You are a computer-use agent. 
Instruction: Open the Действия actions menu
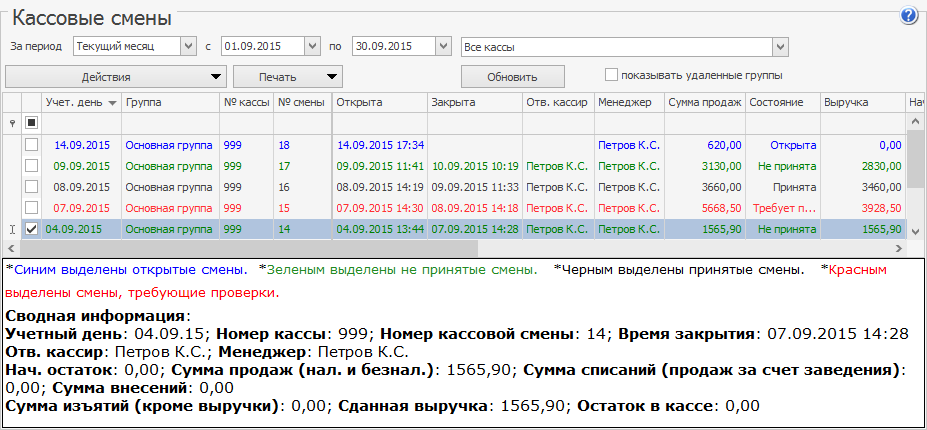tap(116, 76)
